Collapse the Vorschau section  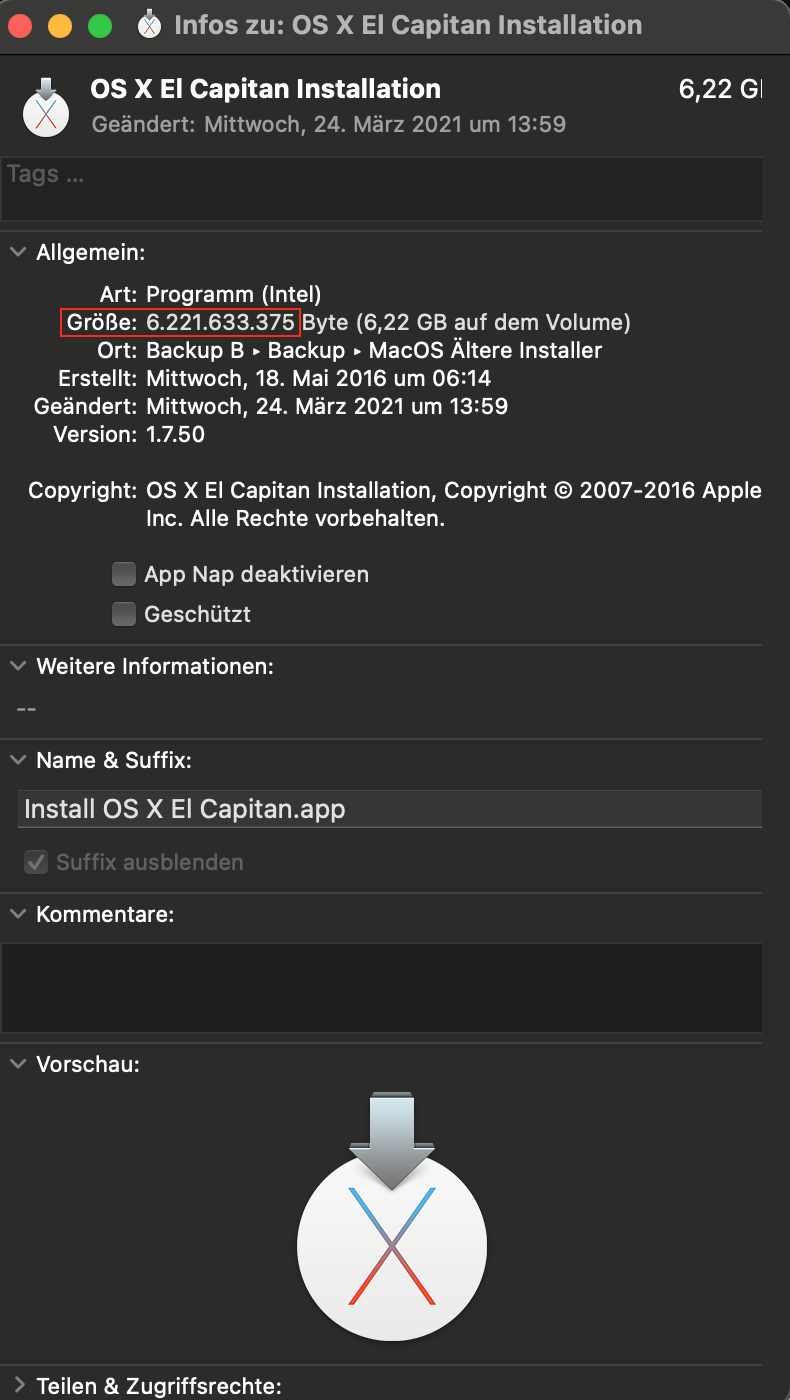tap(18, 1064)
